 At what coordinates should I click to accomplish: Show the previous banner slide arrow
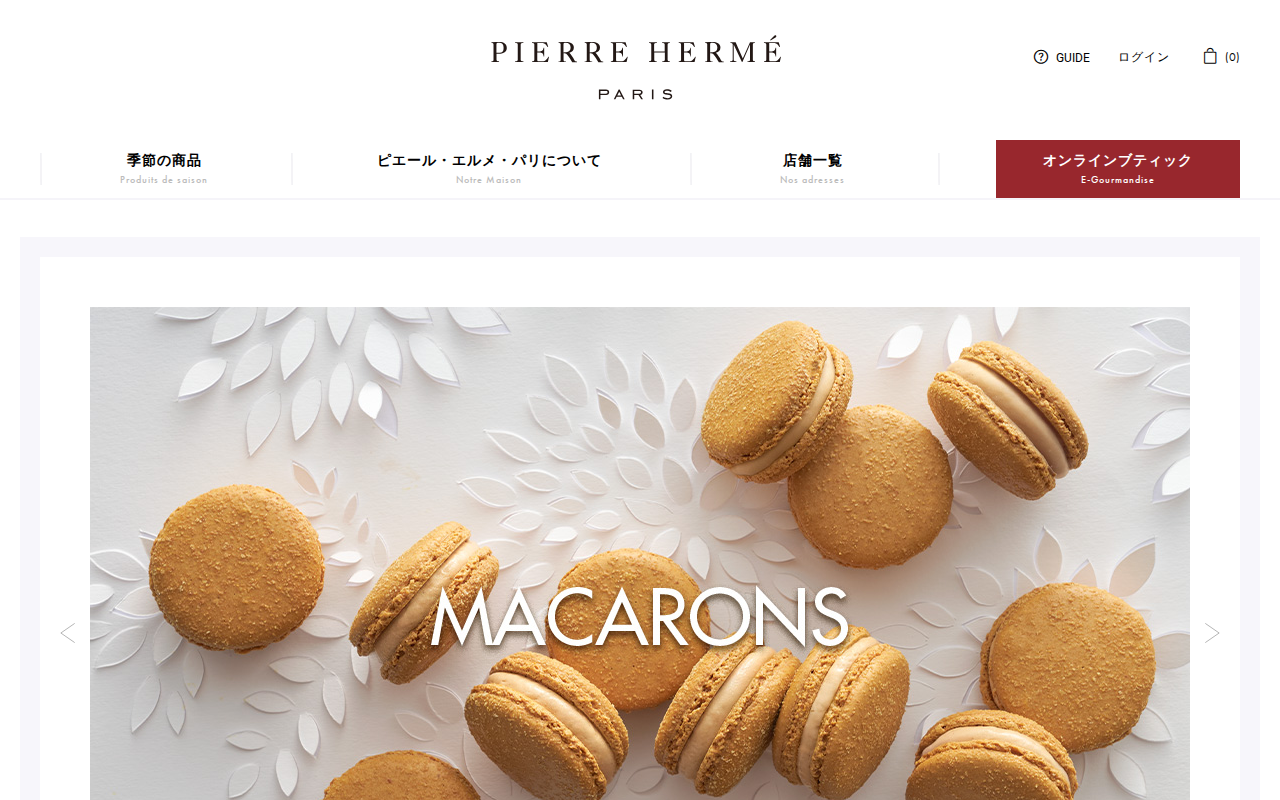[68, 633]
